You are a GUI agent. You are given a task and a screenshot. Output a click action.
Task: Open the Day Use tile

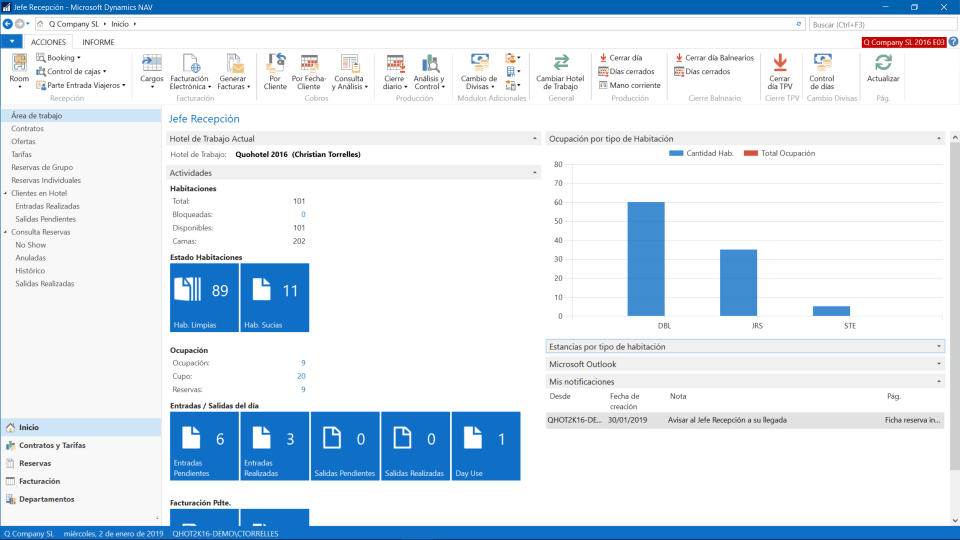pyautogui.click(x=486, y=446)
